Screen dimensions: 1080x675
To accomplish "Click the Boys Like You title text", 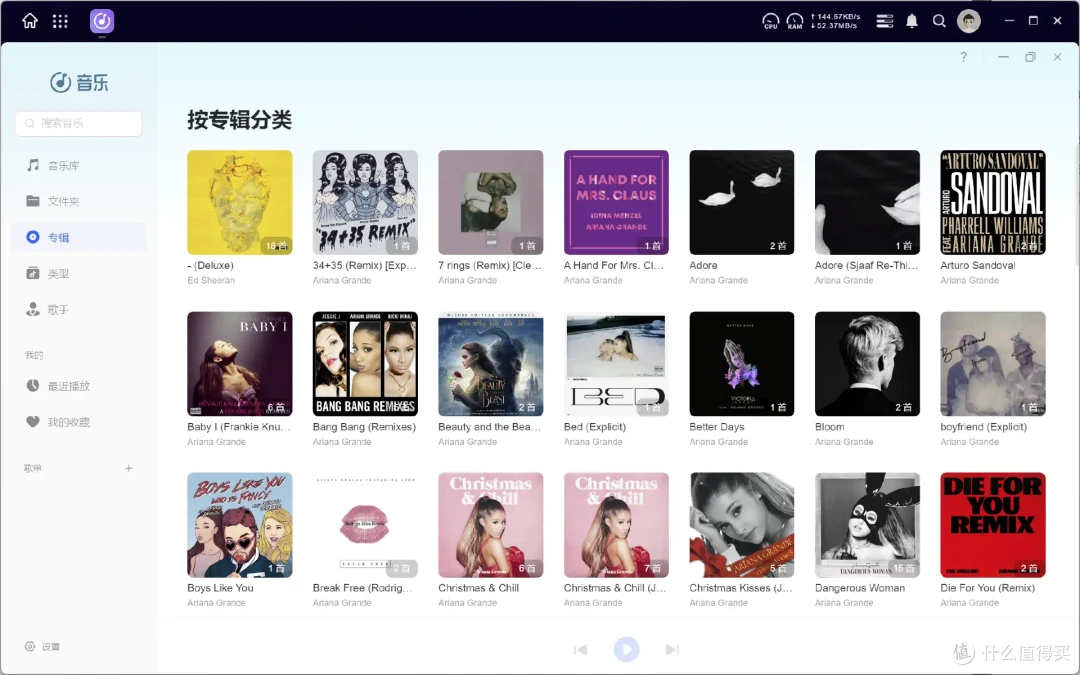I will (x=220, y=588).
